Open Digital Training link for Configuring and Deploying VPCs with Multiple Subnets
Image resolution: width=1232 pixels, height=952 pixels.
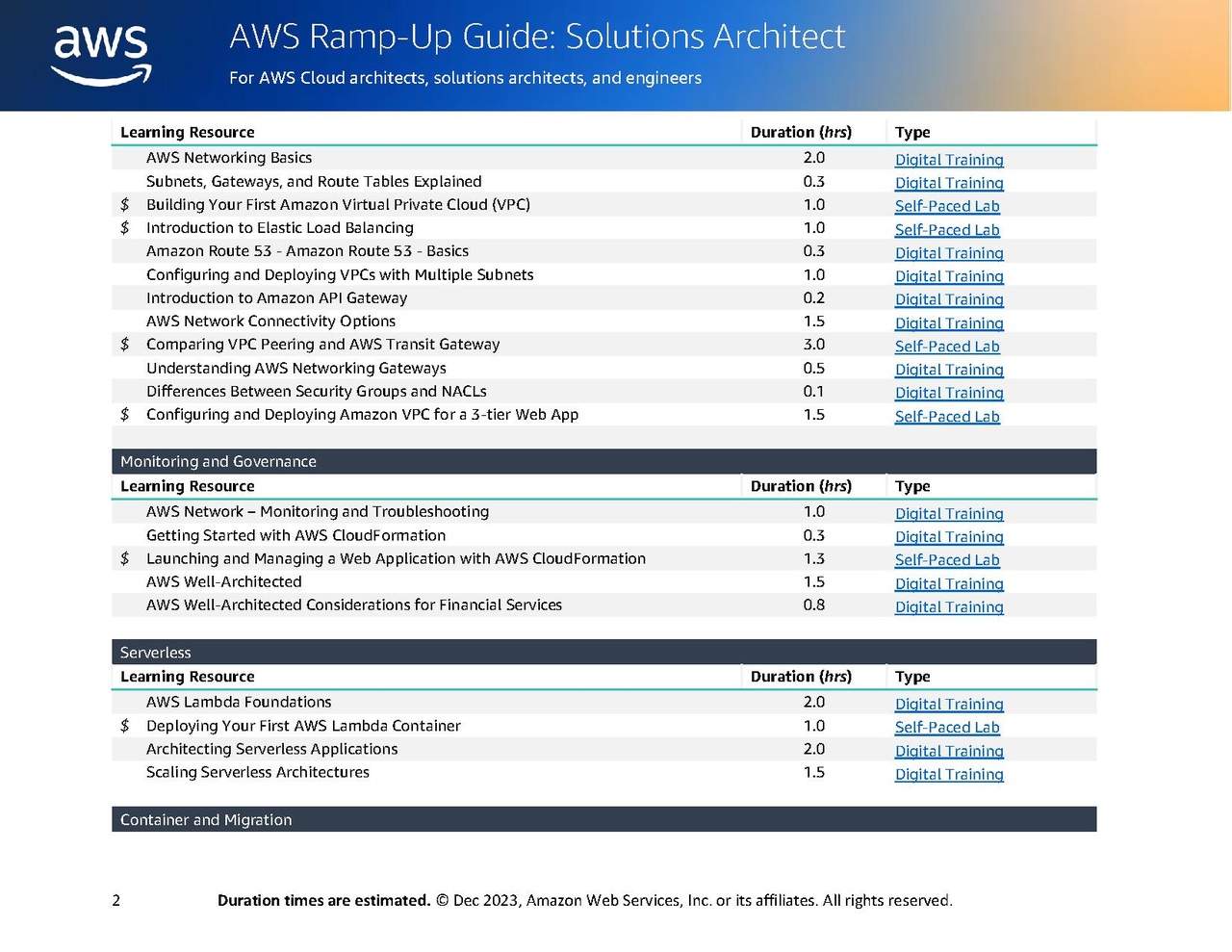click(949, 276)
